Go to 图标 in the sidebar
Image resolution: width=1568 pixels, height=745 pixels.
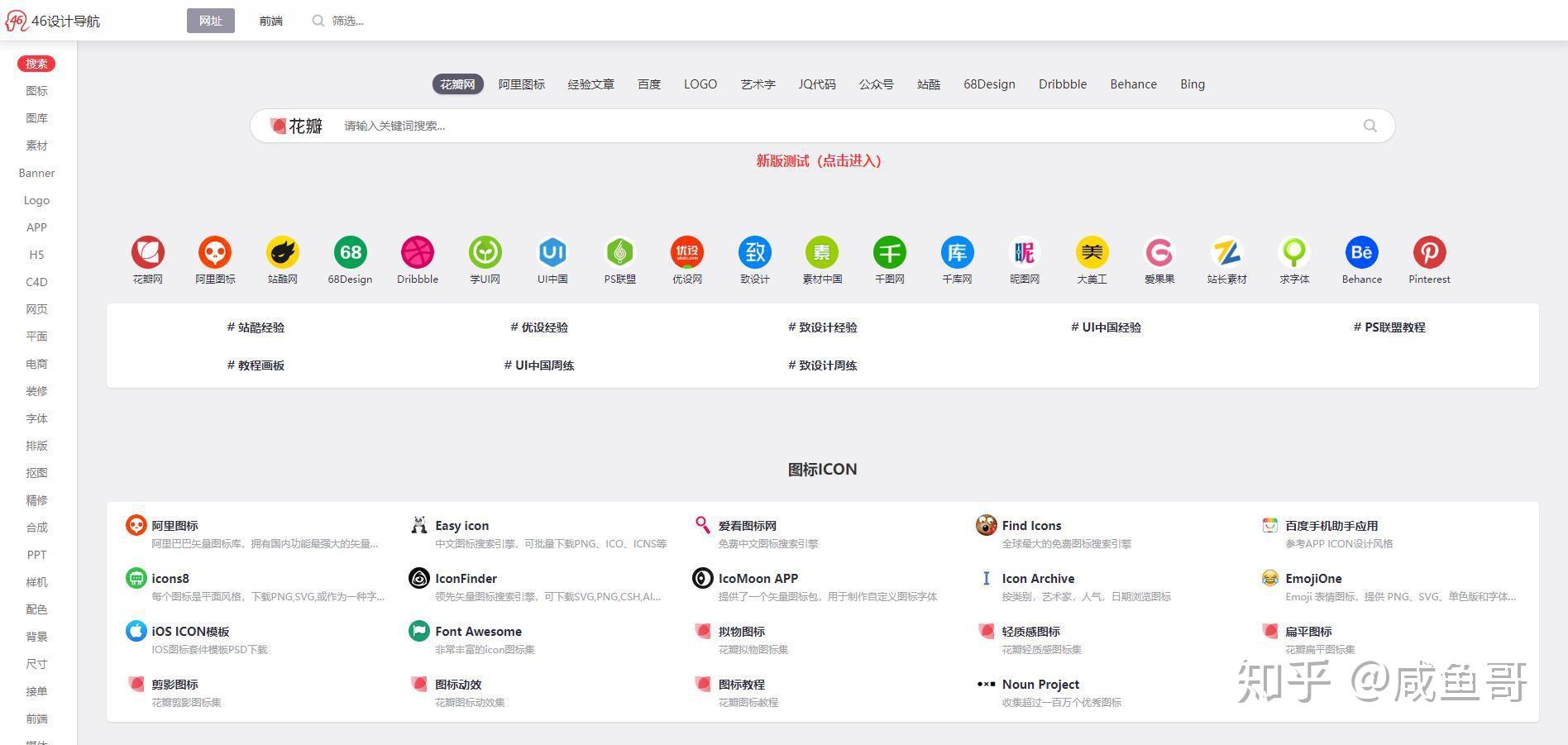(x=37, y=91)
